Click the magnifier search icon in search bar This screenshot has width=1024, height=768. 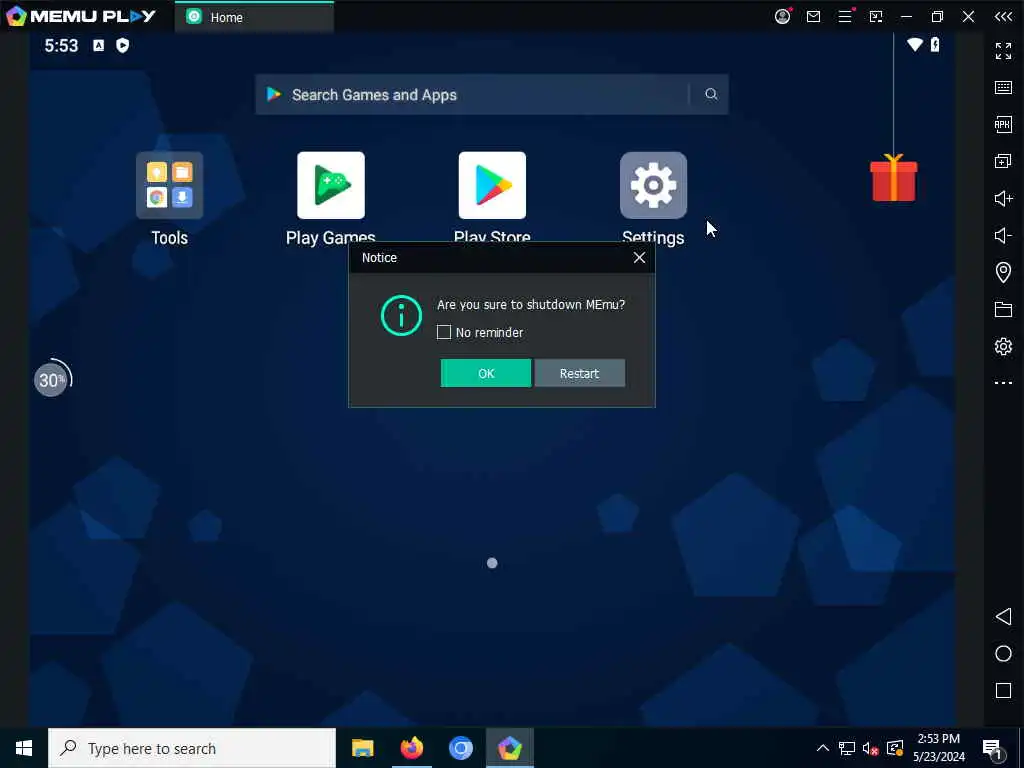(x=711, y=95)
